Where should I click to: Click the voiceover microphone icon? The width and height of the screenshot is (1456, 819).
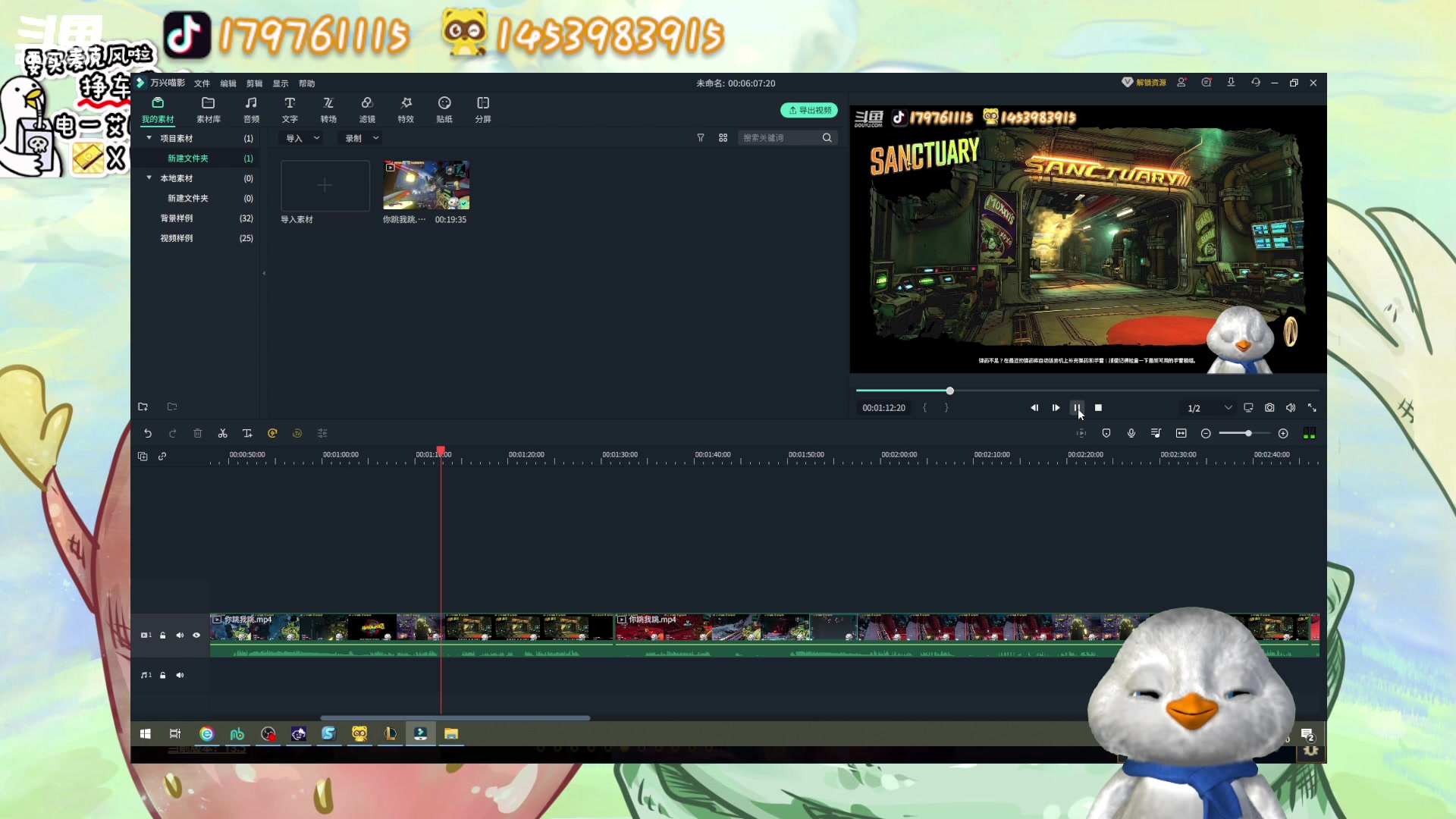pos(1131,434)
